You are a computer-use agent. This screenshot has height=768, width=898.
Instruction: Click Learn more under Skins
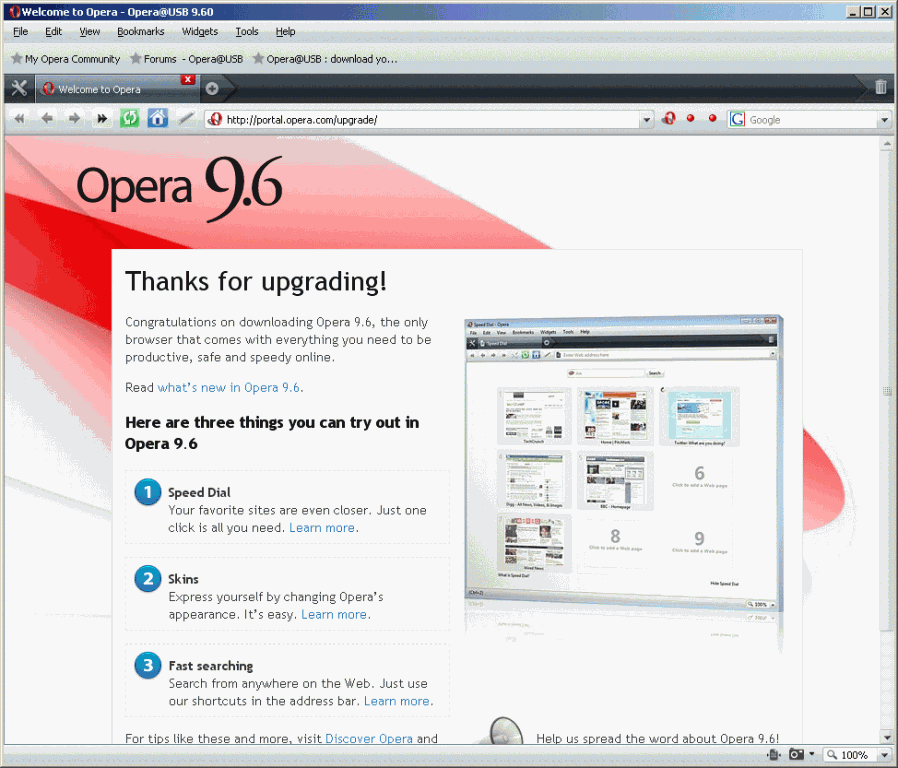point(334,615)
